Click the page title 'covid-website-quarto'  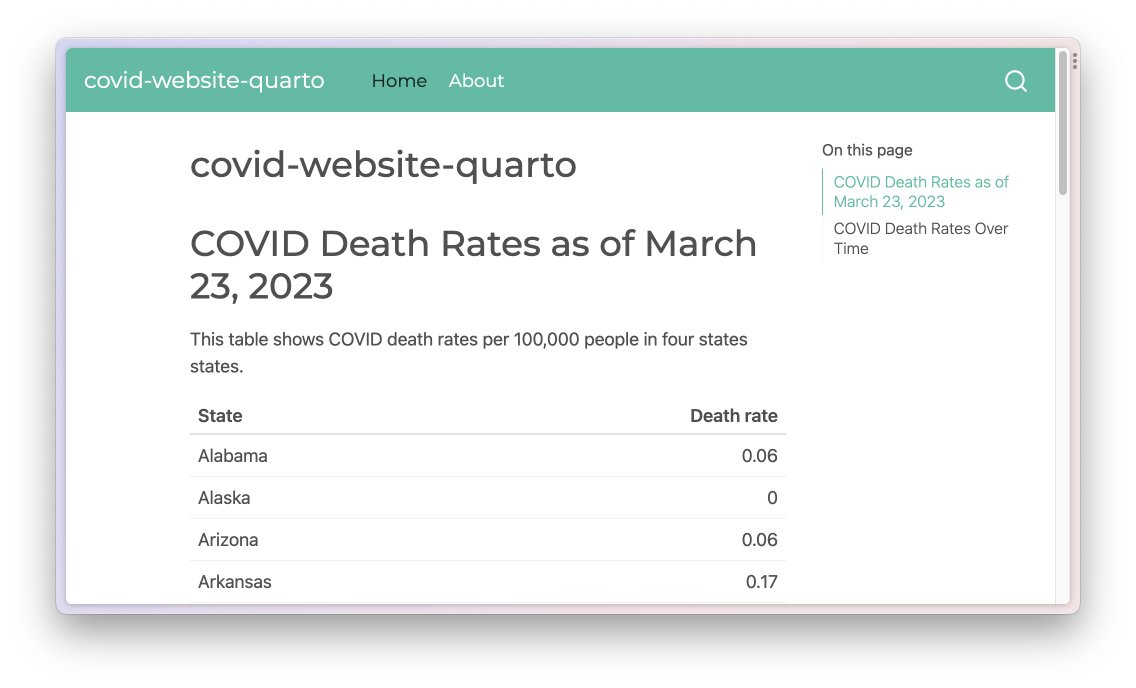click(383, 164)
